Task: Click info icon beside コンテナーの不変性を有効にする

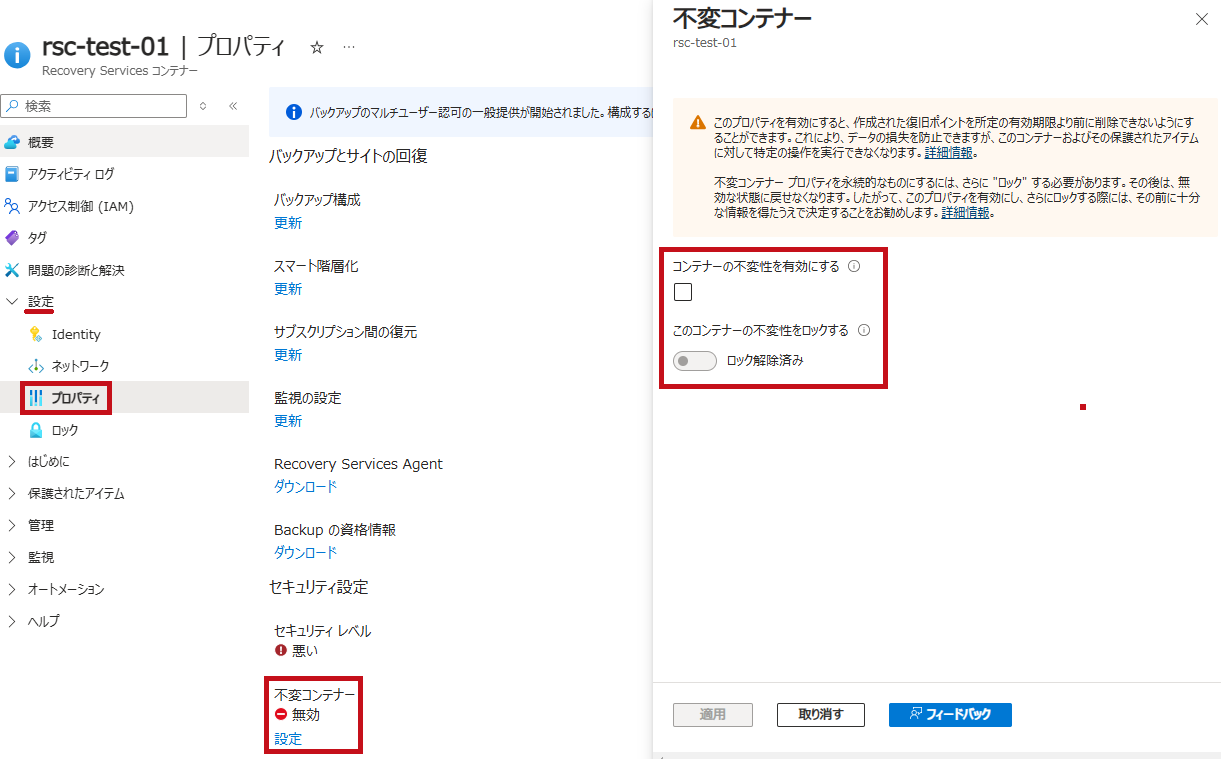Action: tap(854, 267)
